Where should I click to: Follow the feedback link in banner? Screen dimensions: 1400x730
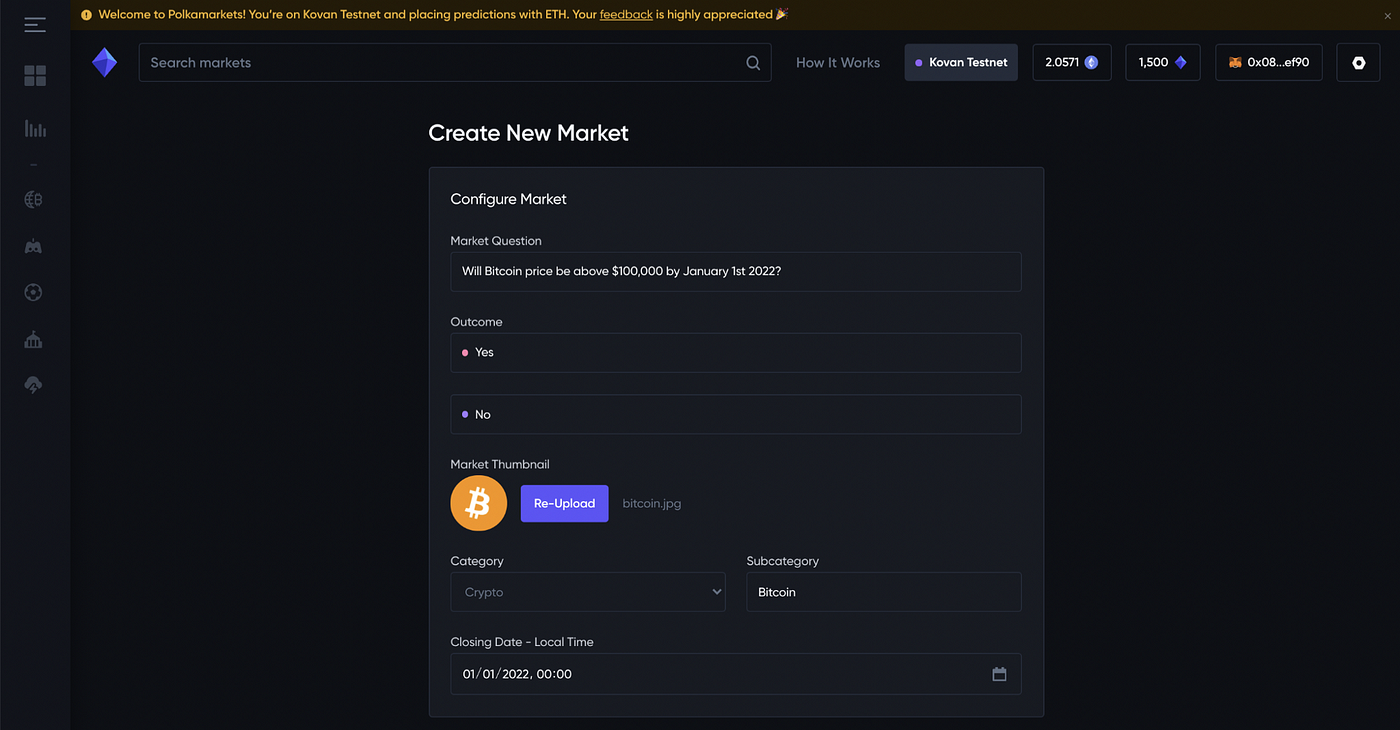[x=626, y=15]
